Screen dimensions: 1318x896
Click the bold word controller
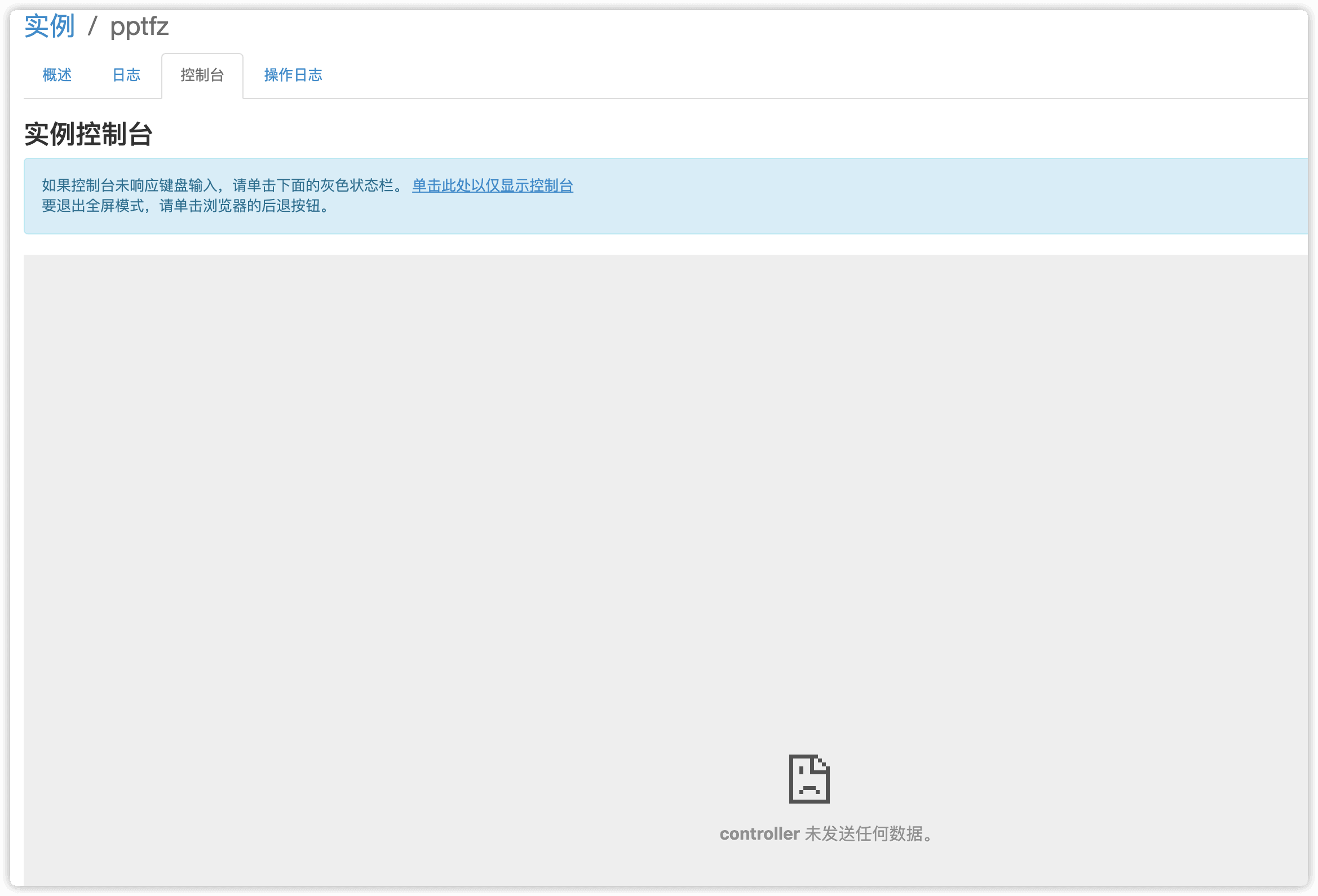point(759,833)
